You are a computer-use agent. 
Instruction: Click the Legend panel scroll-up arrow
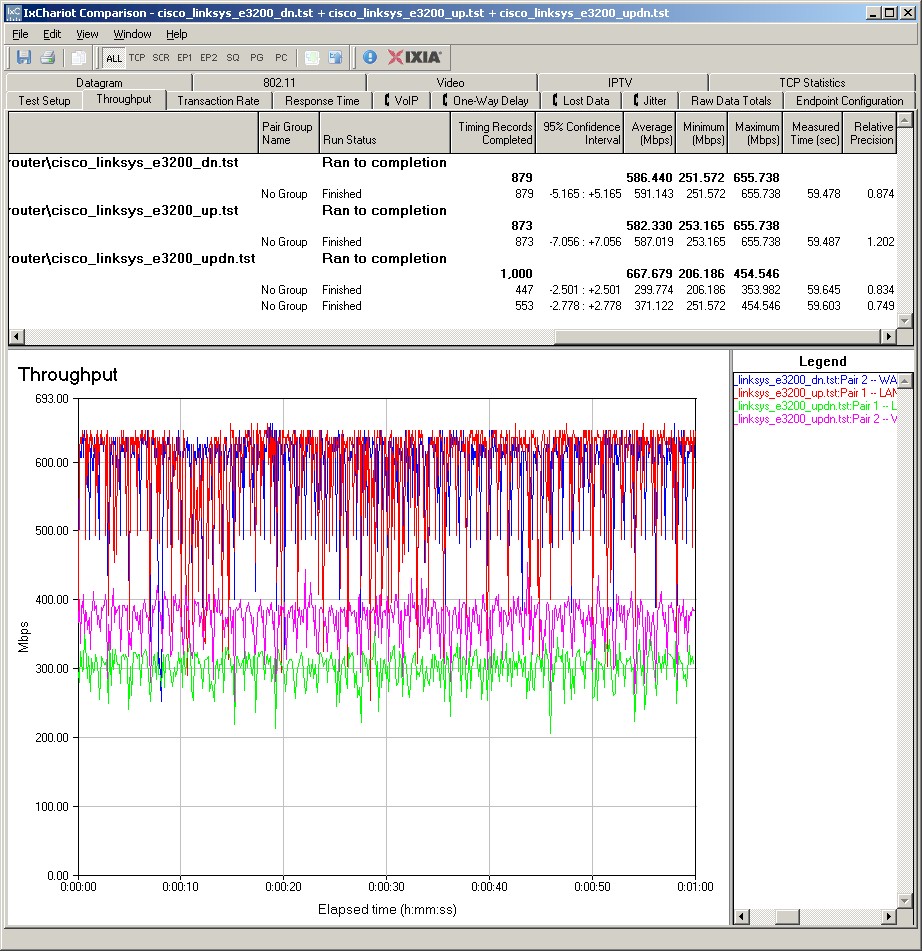click(x=905, y=381)
